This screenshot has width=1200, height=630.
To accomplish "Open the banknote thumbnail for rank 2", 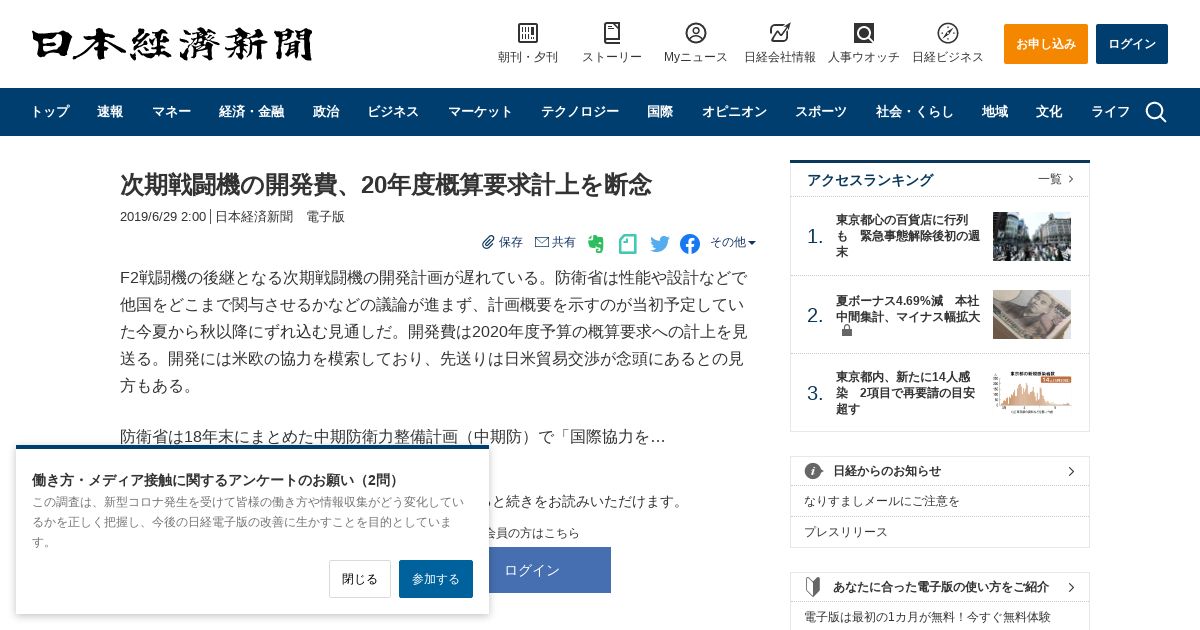I will click(1032, 314).
